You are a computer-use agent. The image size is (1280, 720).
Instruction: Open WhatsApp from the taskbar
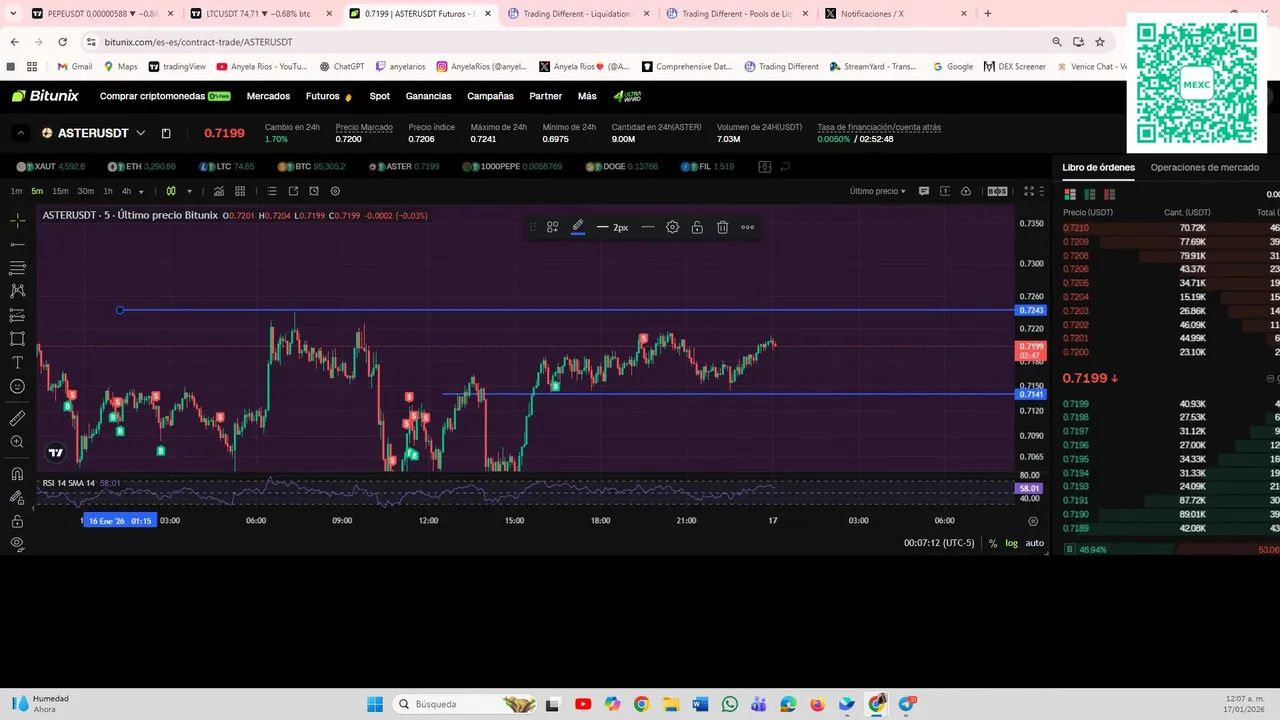pyautogui.click(x=729, y=704)
